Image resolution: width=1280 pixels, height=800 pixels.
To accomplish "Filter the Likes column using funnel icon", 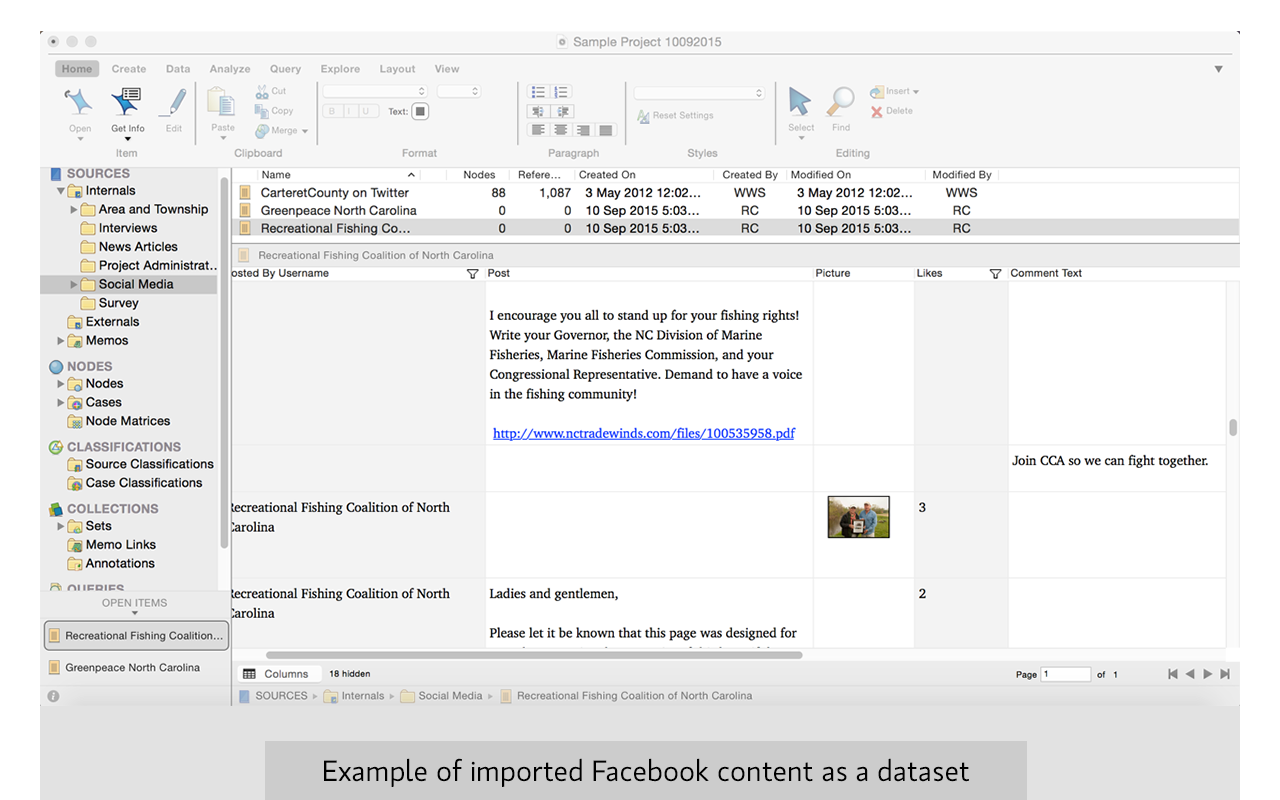I will click(995, 274).
